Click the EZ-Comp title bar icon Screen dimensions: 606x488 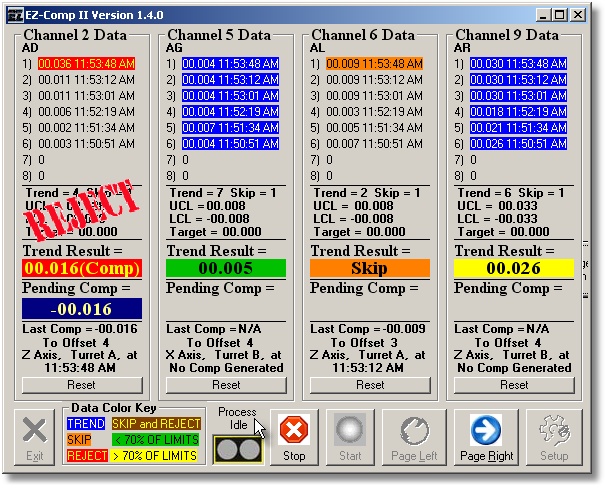point(15,15)
